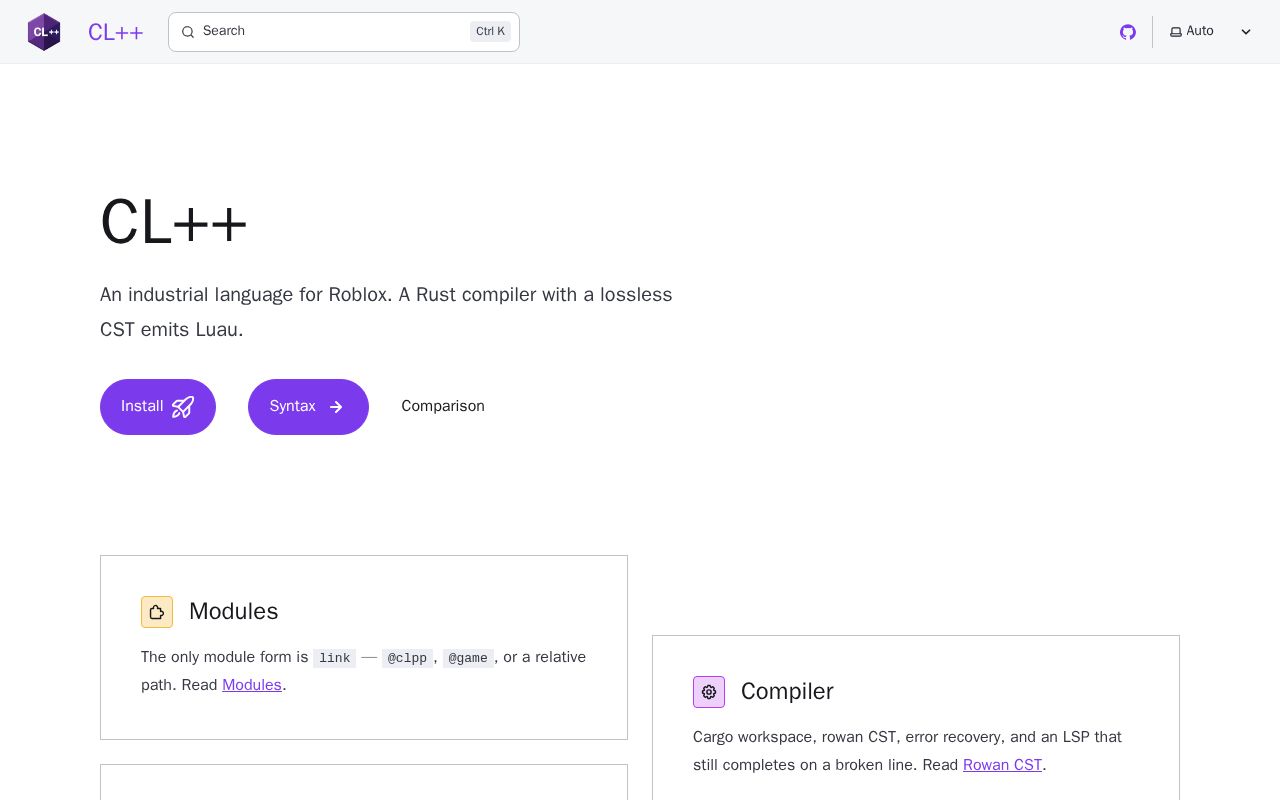1280x800 pixels.
Task: Click the search magnifier icon
Action: click(188, 32)
